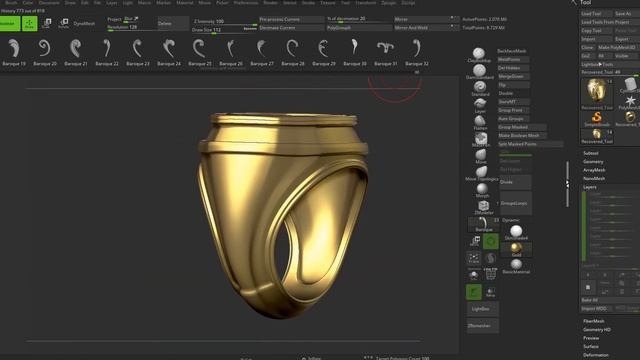Select the Baroque 20 brush

[x=45, y=51]
